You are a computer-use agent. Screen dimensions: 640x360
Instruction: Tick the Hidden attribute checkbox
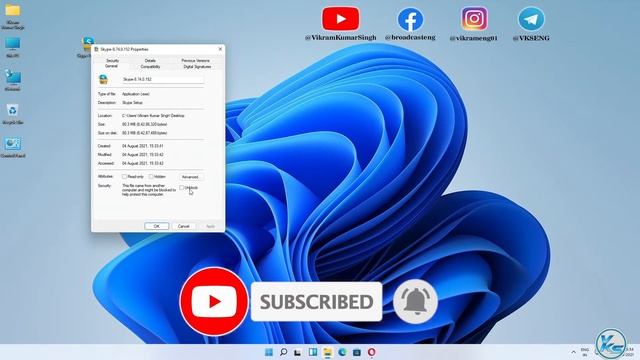(x=151, y=177)
